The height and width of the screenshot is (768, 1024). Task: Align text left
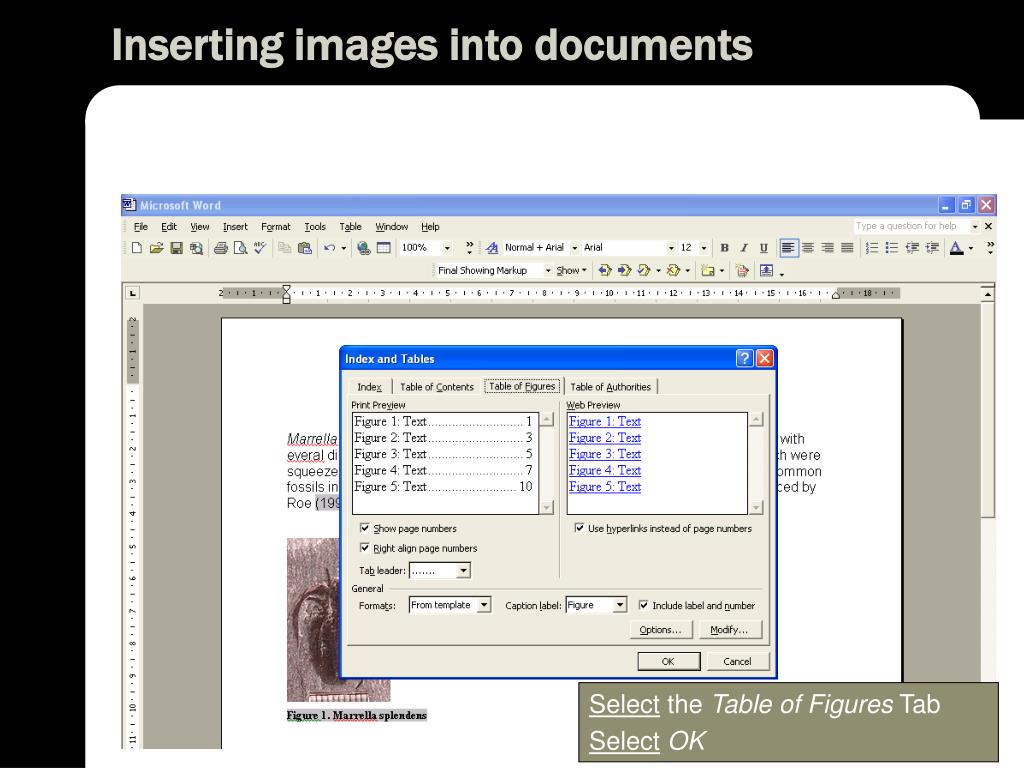(788, 248)
